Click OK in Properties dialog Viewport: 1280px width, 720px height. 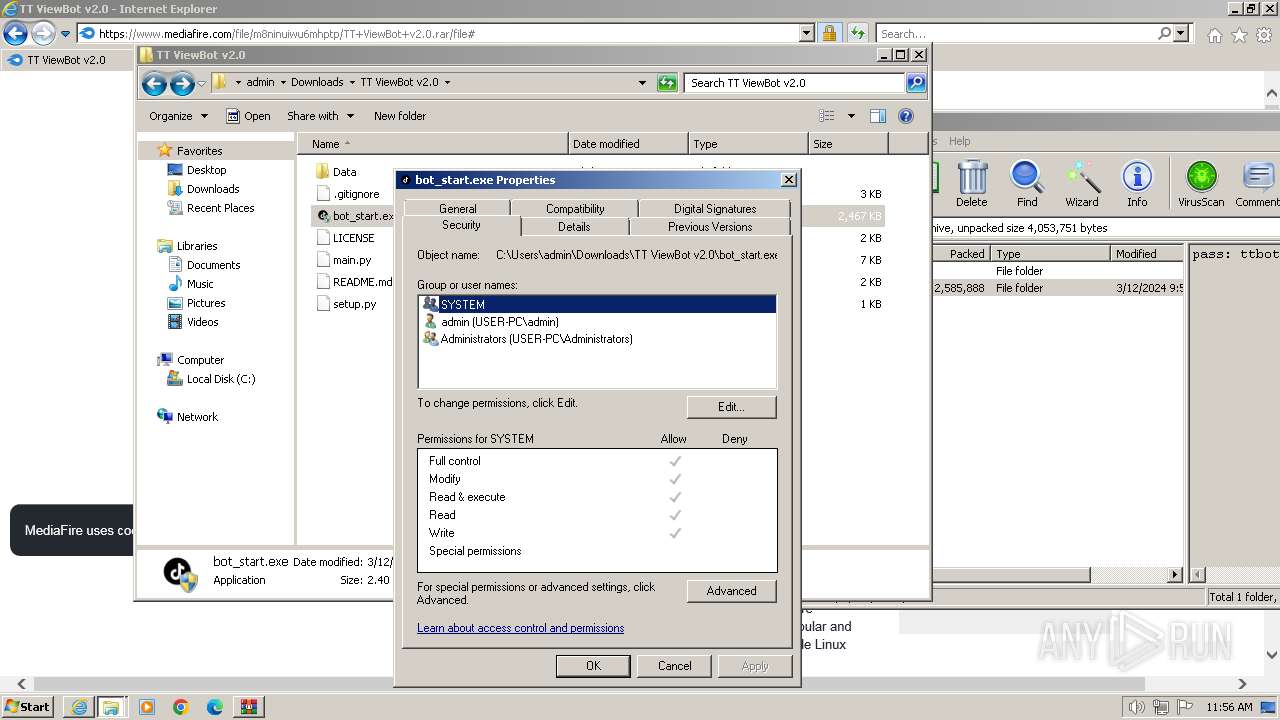[x=593, y=666]
